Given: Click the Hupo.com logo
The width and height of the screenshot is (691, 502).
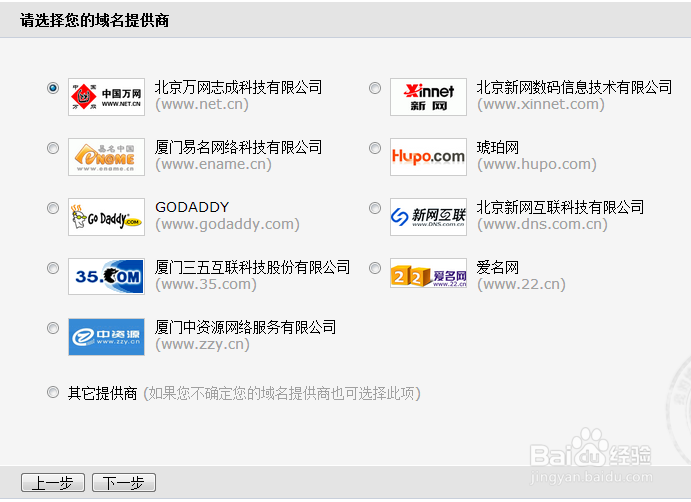Looking at the screenshot, I should tap(428, 157).
